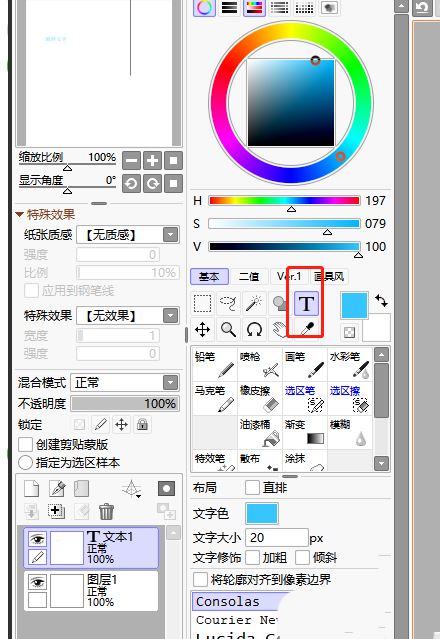Swap foreground and background colors
This screenshot has height=639, width=440.
pos(382,301)
